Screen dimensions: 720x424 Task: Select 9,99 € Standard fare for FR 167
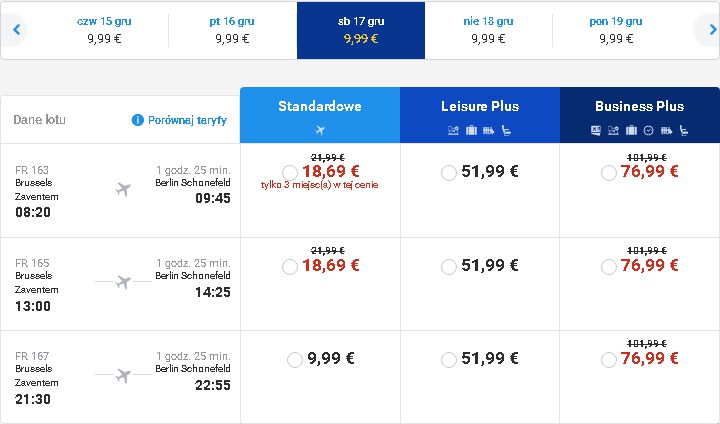(294, 360)
